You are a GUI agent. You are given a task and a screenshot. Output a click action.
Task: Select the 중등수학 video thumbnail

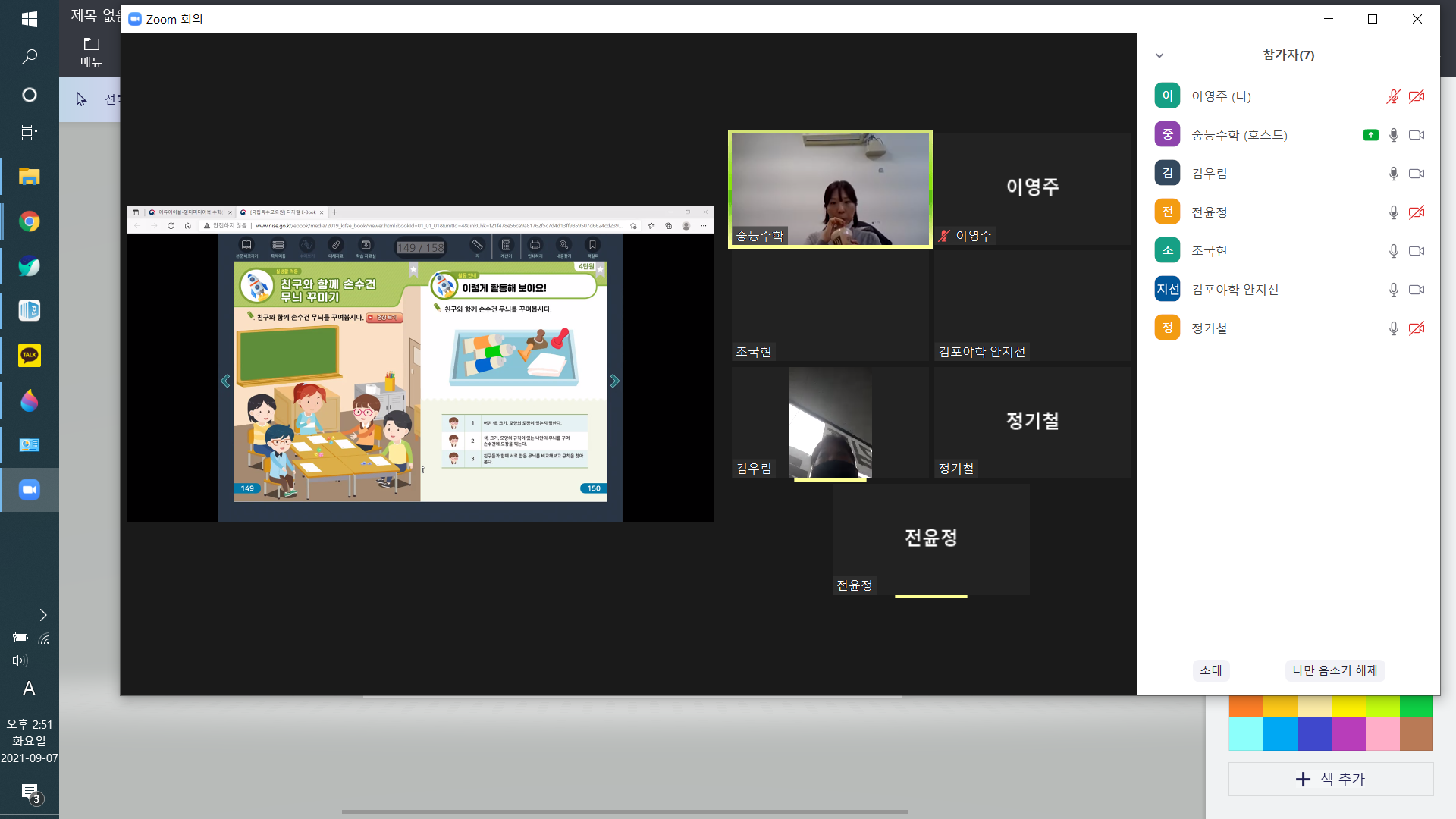[830, 189]
